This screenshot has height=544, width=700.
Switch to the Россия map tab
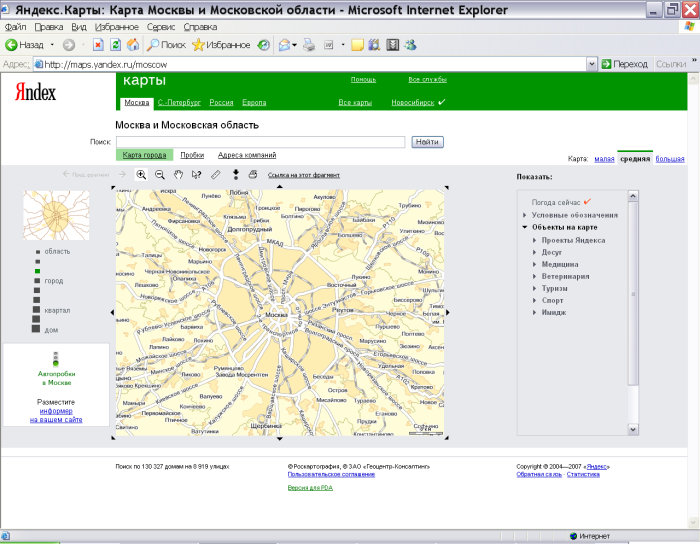click(x=221, y=103)
